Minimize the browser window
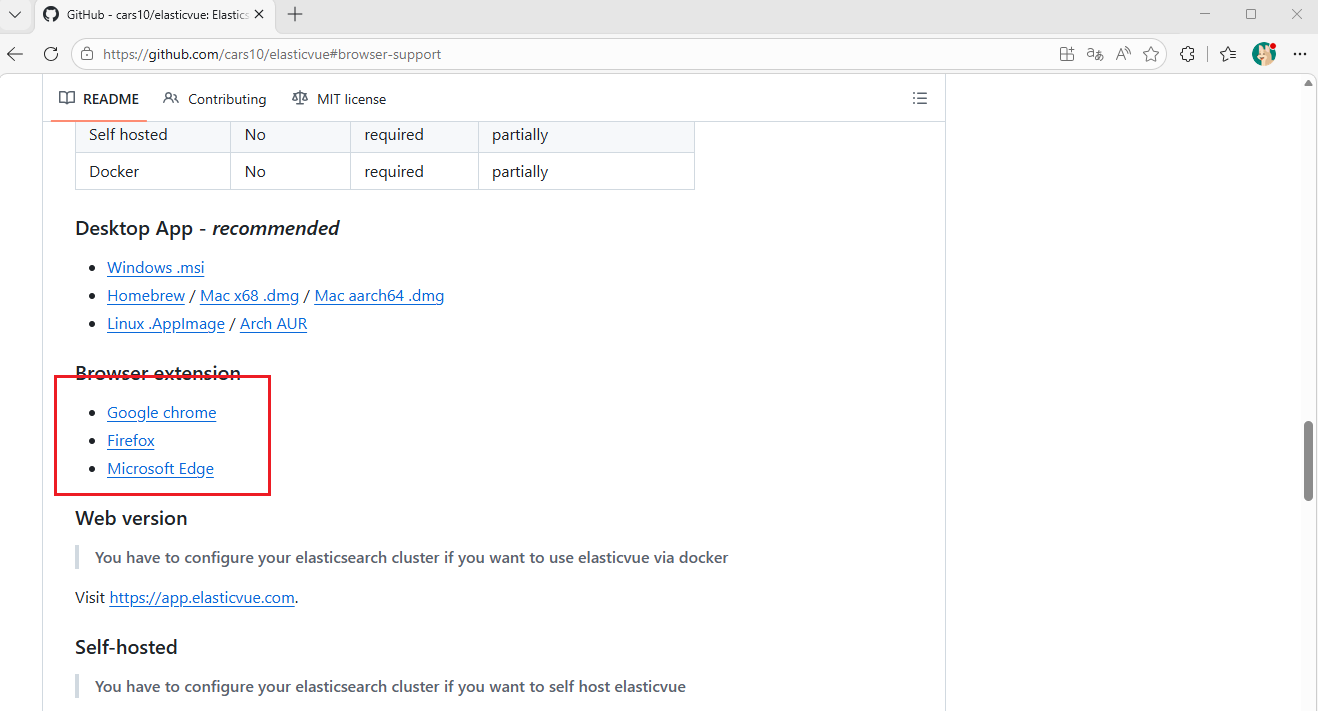The height and width of the screenshot is (711, 1318). pyautogui.click(x=1204, y=15)
